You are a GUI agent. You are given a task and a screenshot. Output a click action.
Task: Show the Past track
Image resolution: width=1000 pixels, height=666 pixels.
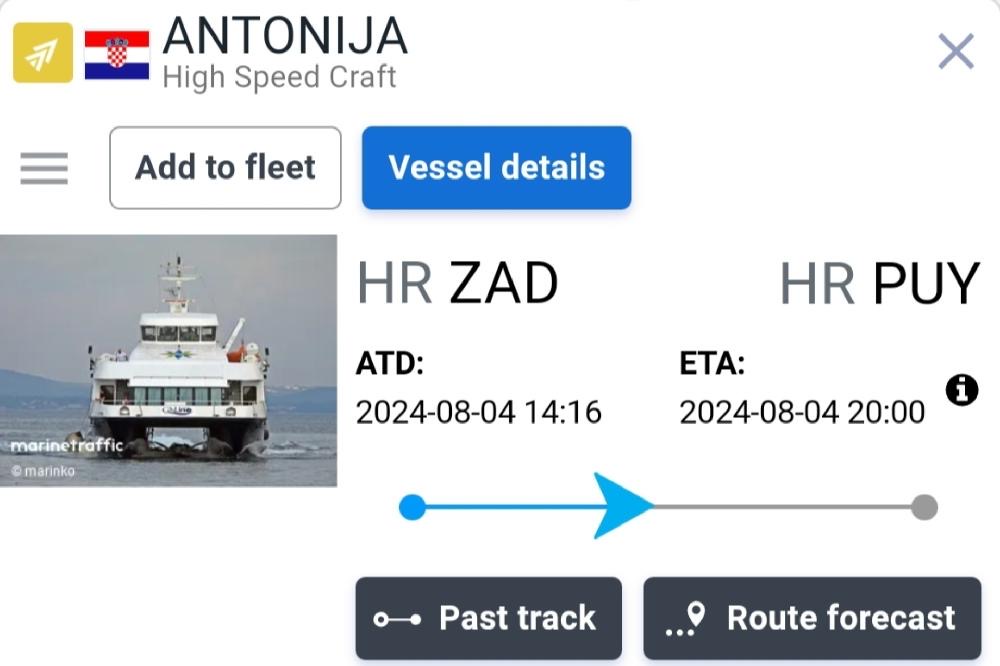point(489,618)
